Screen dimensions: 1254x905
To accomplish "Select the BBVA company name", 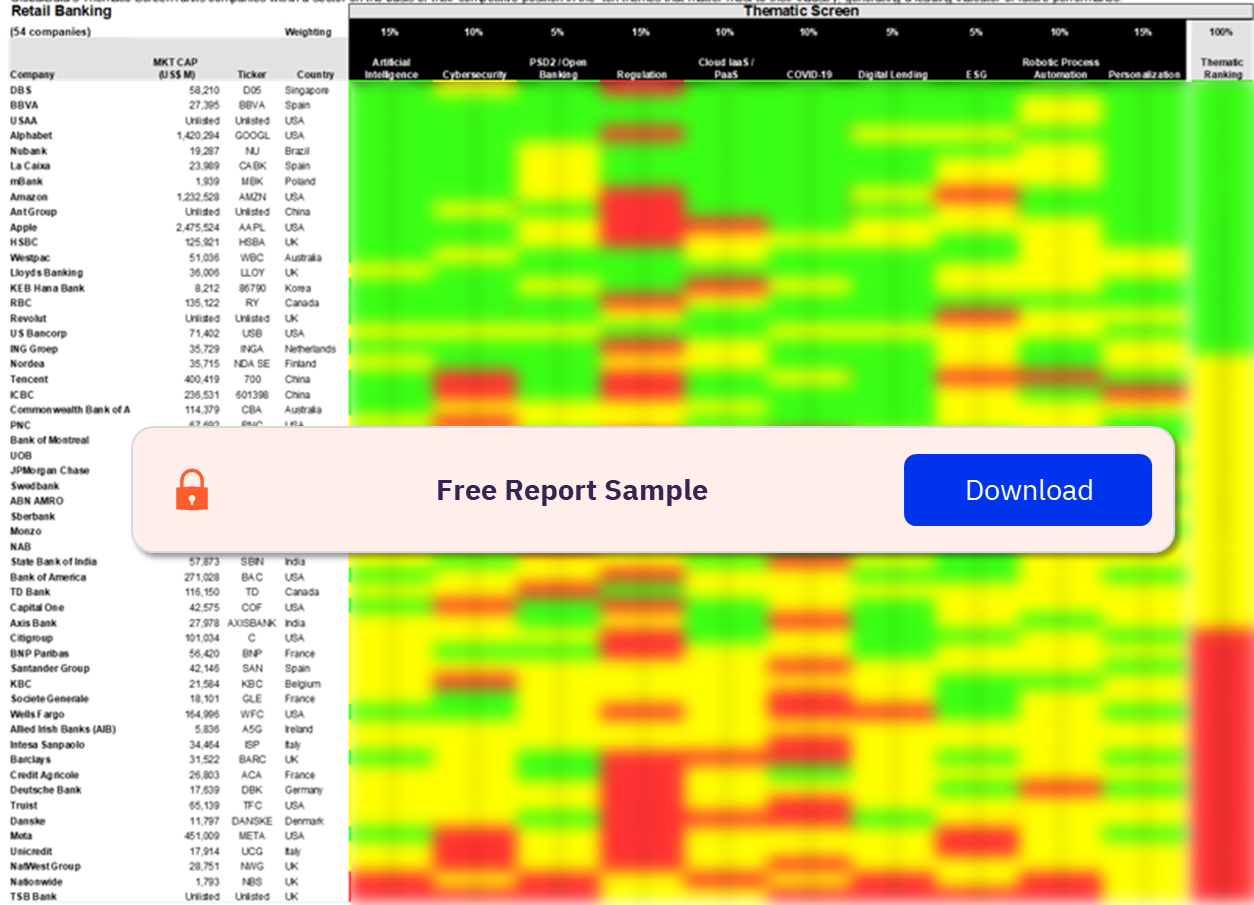I will pos(24,105).
